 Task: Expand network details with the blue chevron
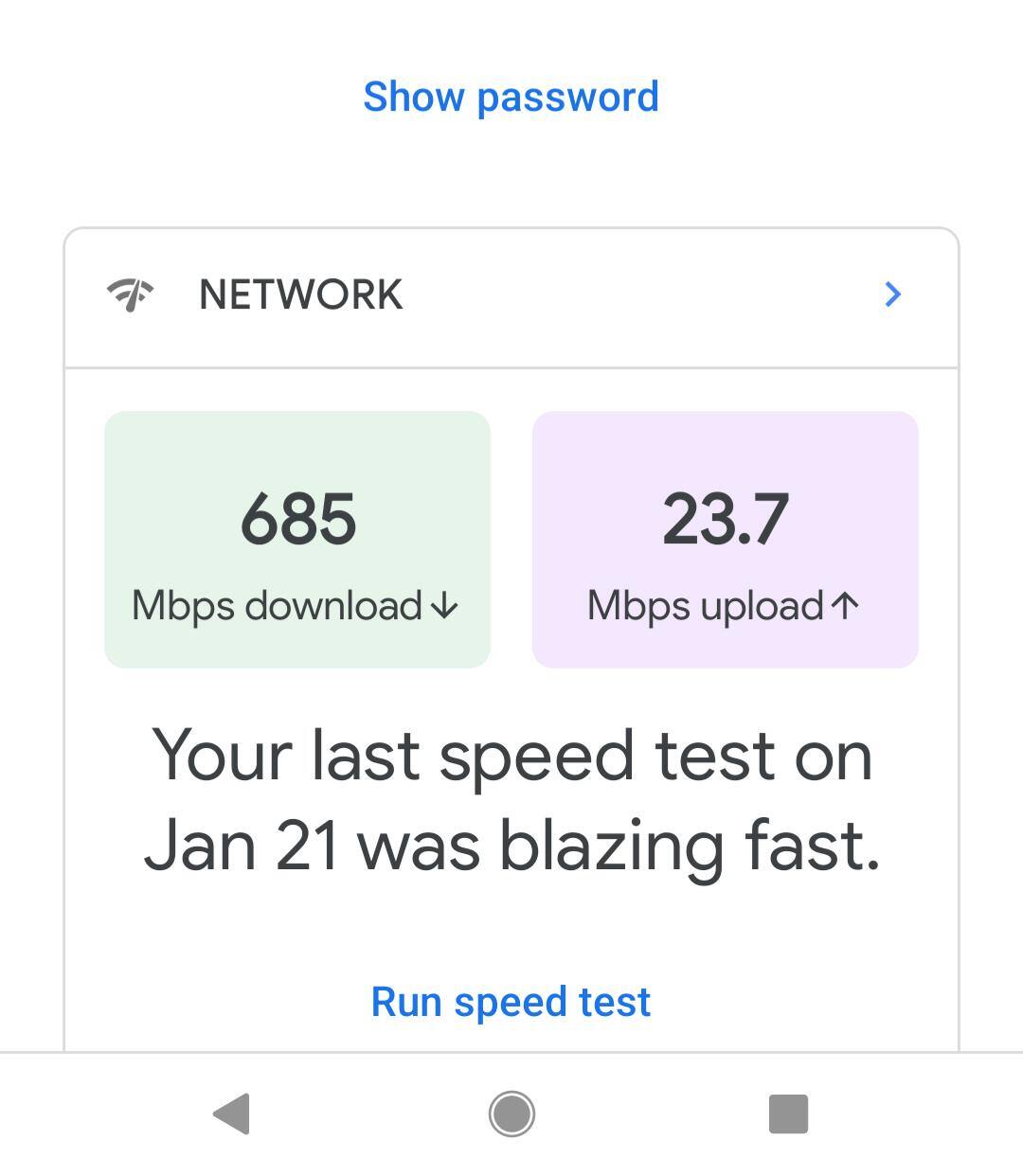pos(891,294)
